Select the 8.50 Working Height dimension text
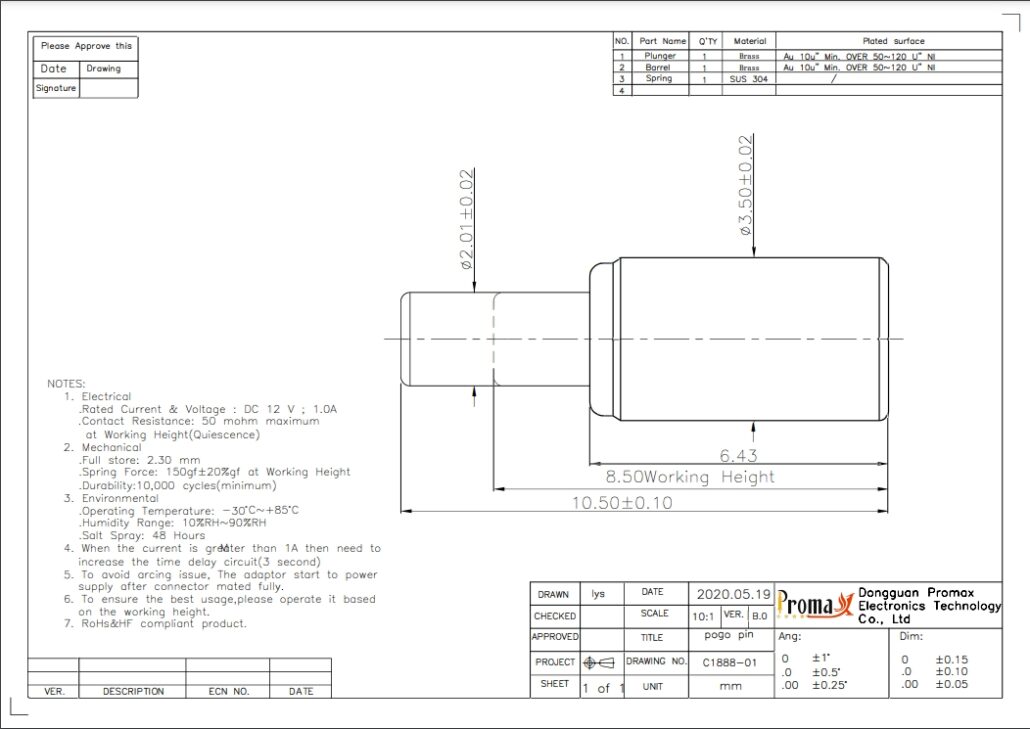The width and height of the screenshot is (1030, 729). (x=690, y=477)
